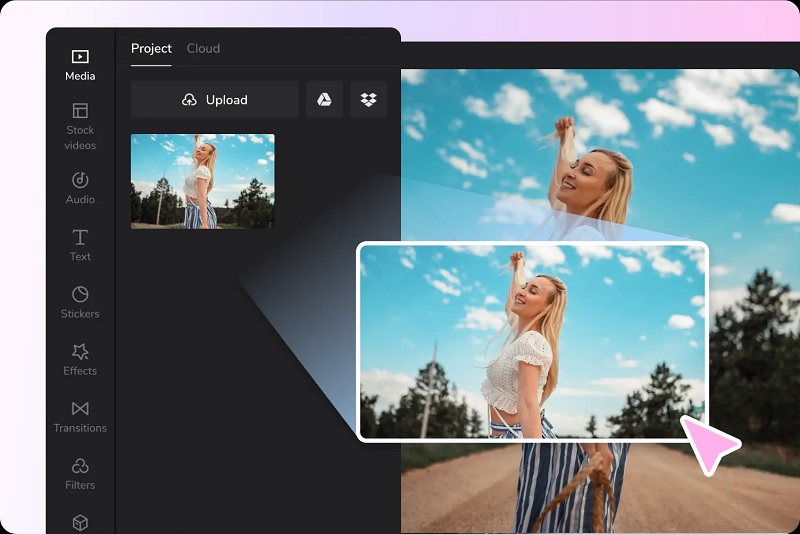This screenshot has width=800, height=534.
Task: Select the Effects star icon
Action: [80, 351]
